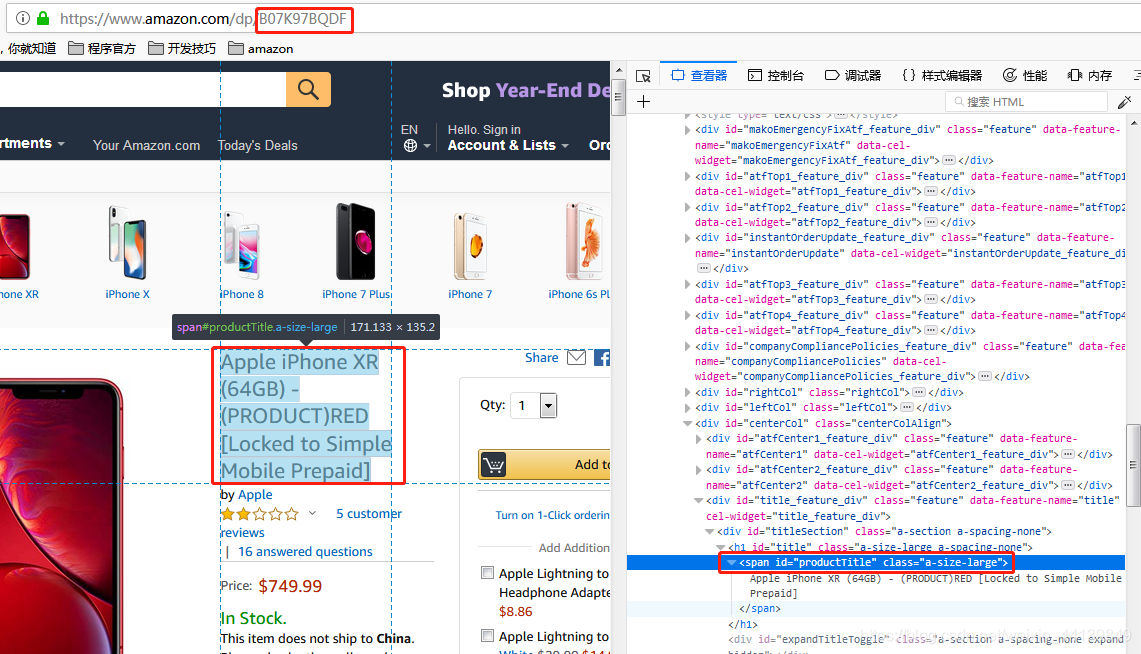Click the 搜索 HTML search field
The image size is (1141, 654).
click(x=1026, y=102)
